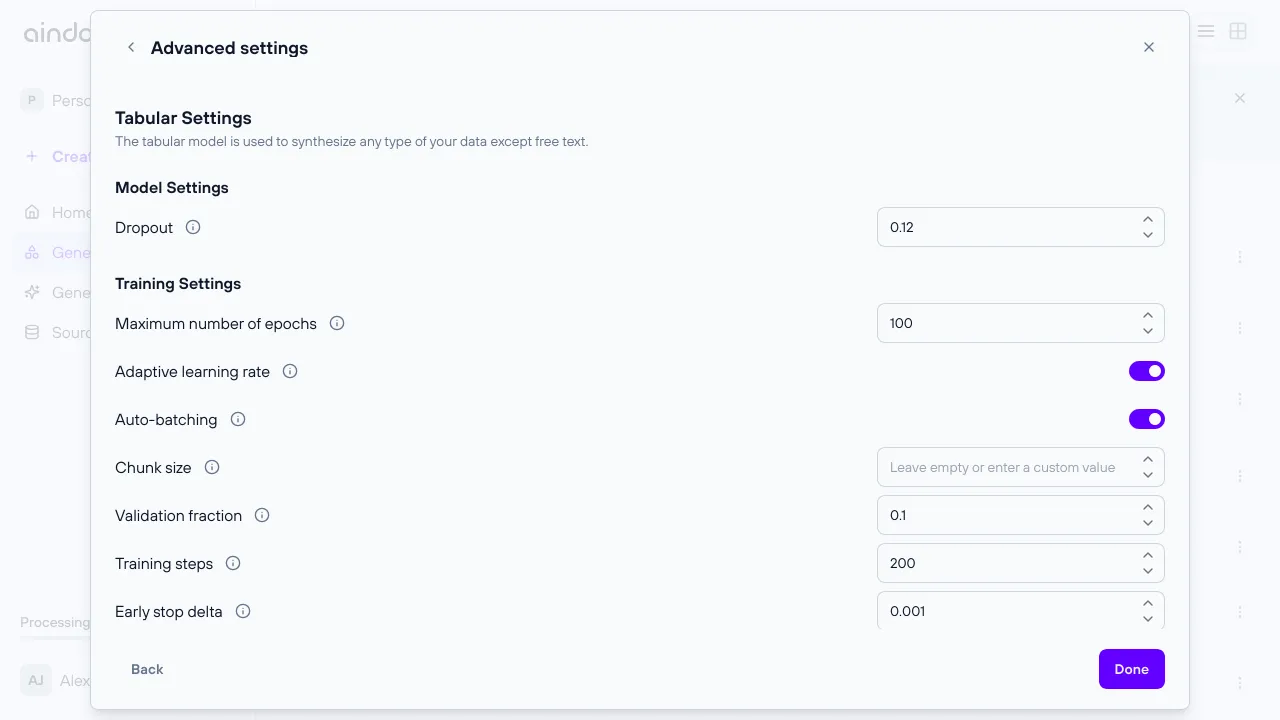Turn off Auto-batching
Screen dimensions: 1280x720
(x=1147, y=419)
